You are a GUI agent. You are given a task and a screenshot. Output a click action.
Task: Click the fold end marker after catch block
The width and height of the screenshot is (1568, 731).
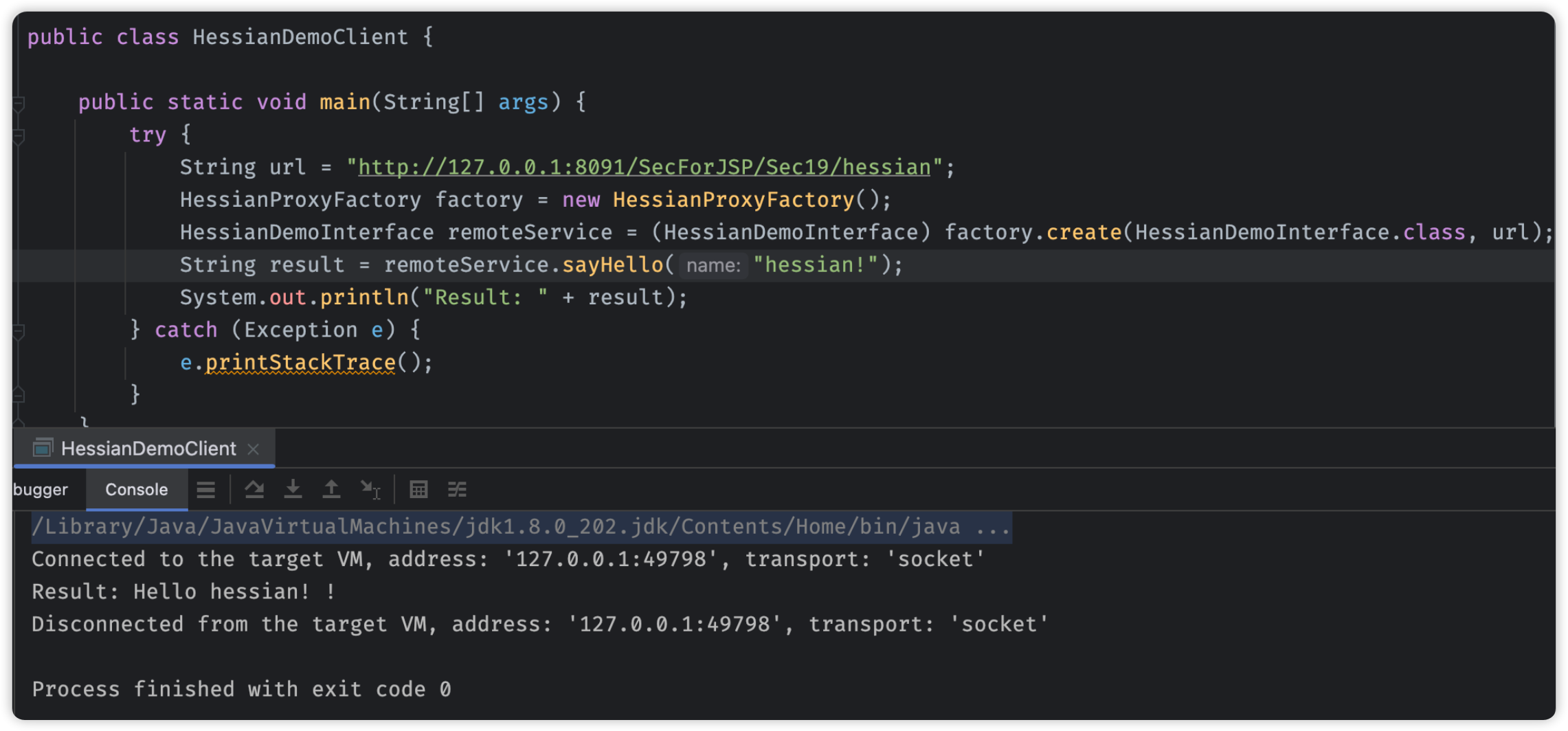pos(19,394)
